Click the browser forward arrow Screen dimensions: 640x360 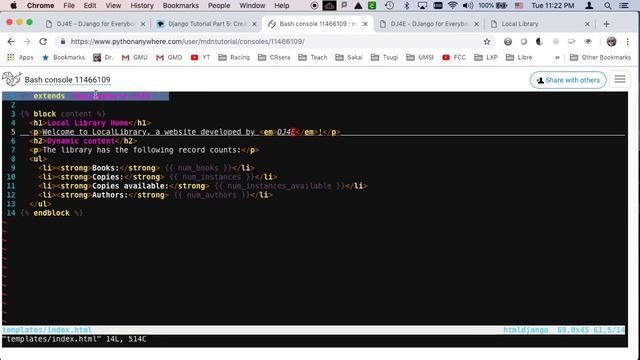coord(27,42)
